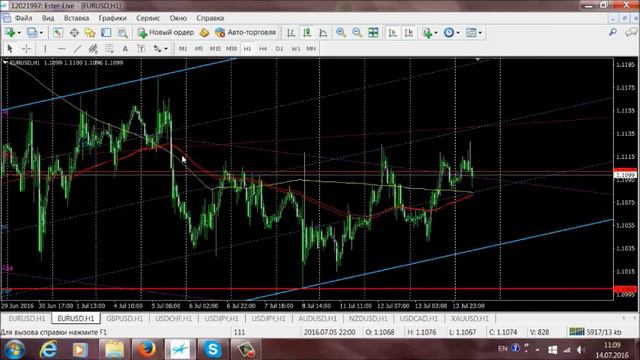
Task: Select the Trendline drawing tool
Action: (x=77, y=49)
